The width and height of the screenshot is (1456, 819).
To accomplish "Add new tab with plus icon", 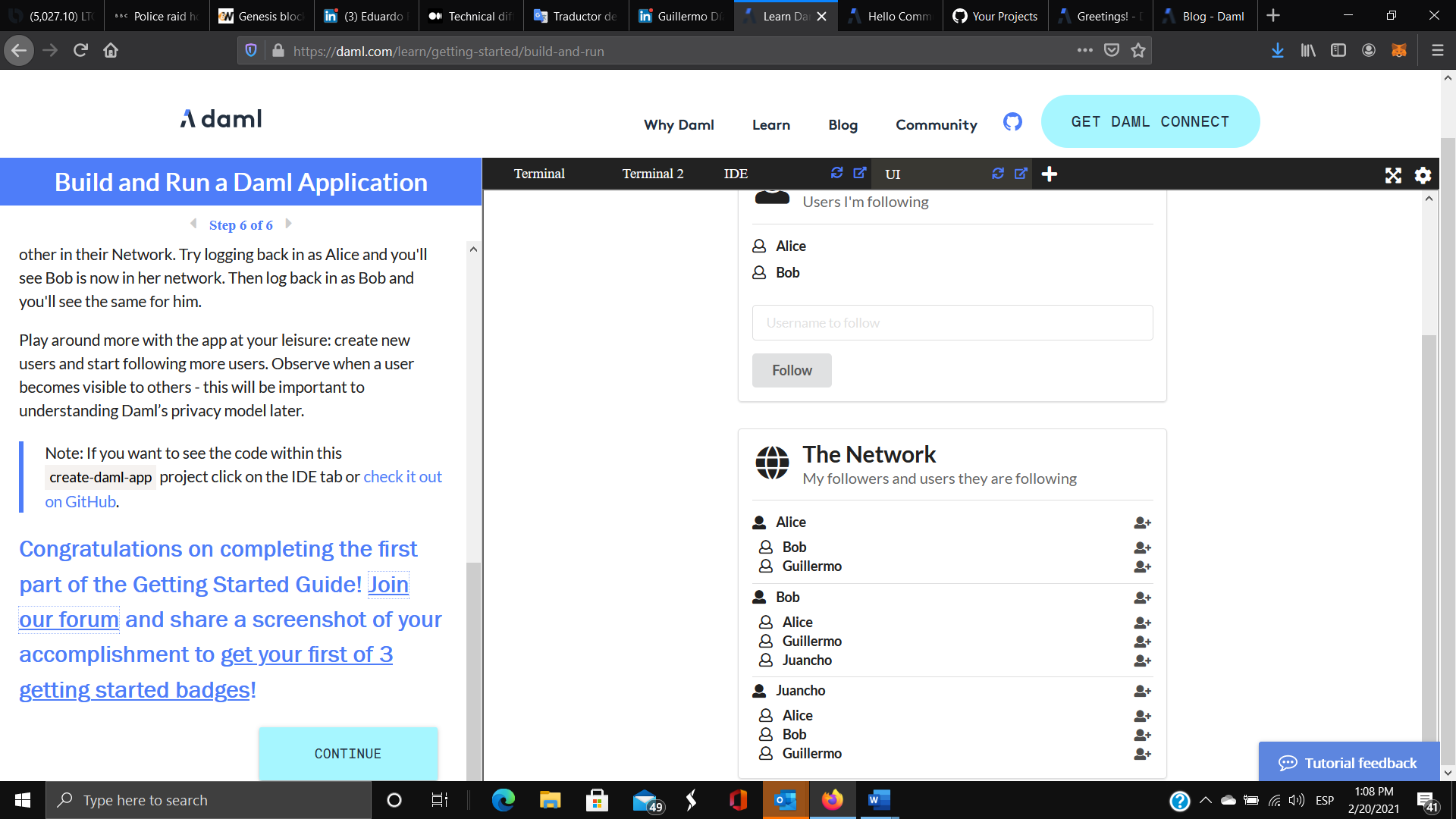I will click(1050, 174).
